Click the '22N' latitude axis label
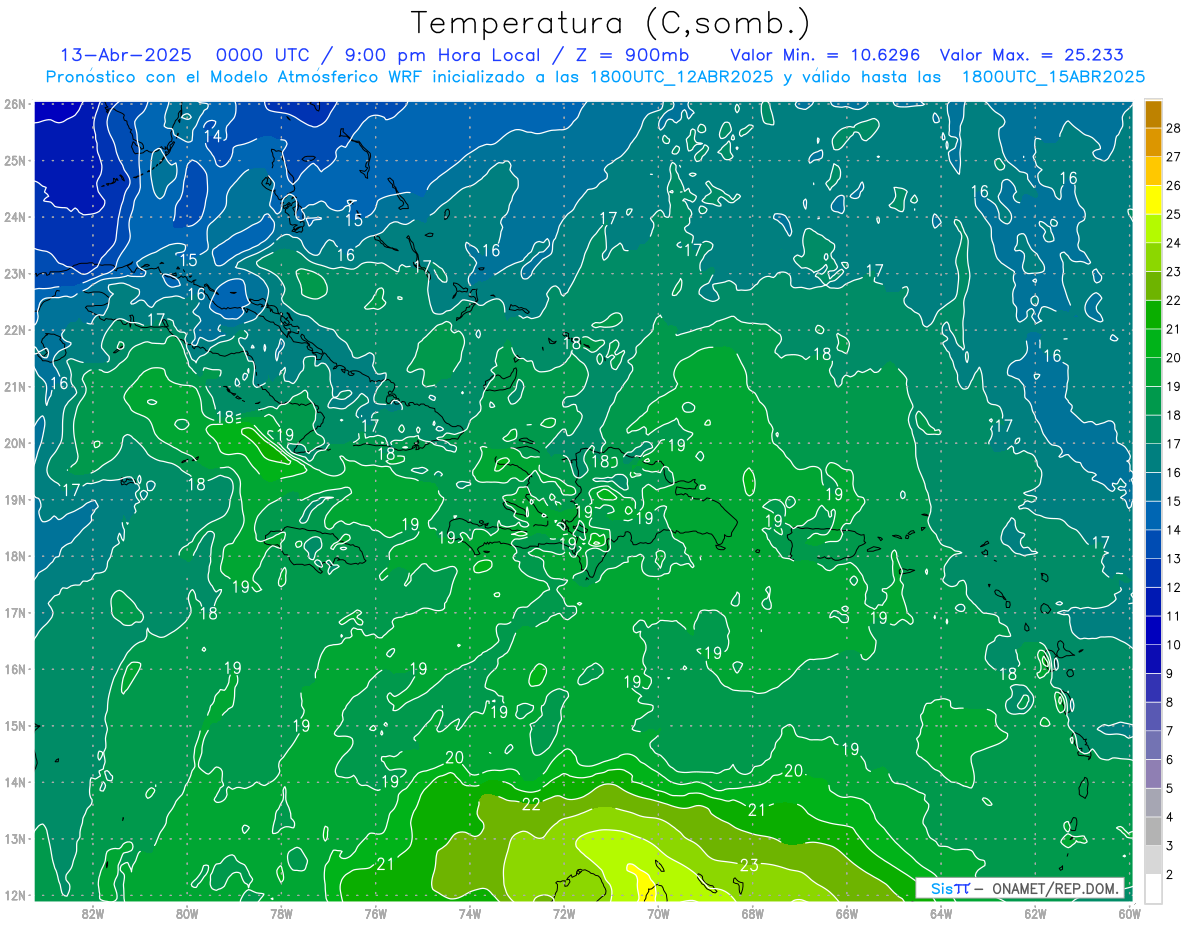This screenshot has width=1200, height=927. pos(15,330)
